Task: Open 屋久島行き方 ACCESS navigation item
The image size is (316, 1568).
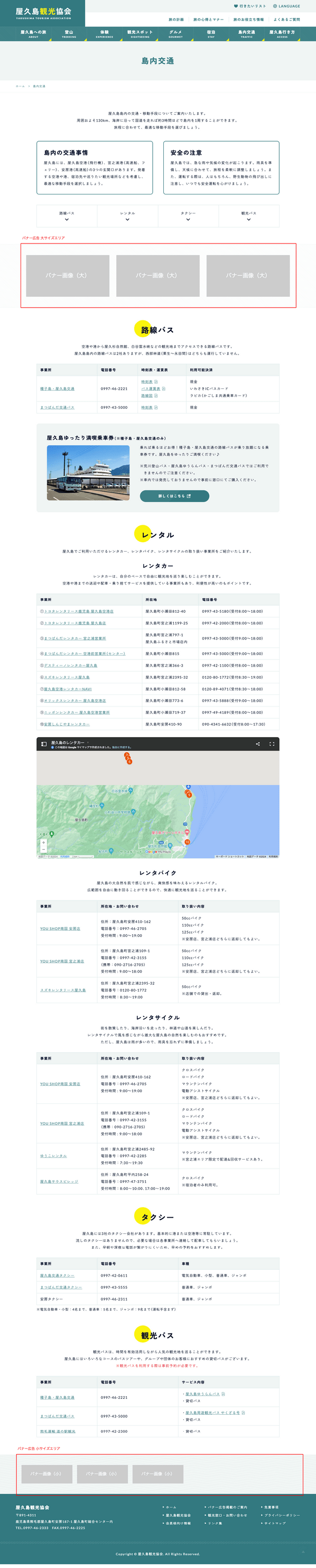Action: tap(282, 34)
